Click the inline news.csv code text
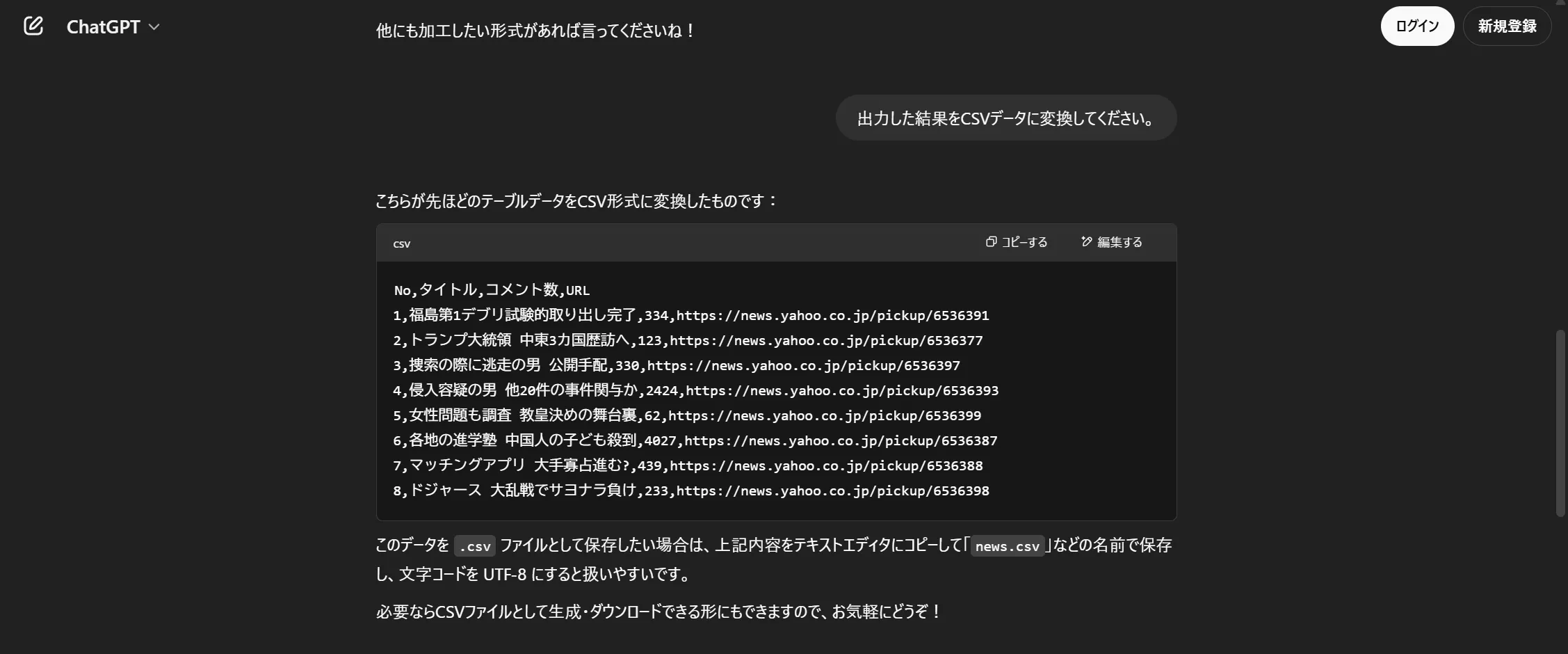The width and height of the screenshot is (1568, 654). coord(1007,546)
